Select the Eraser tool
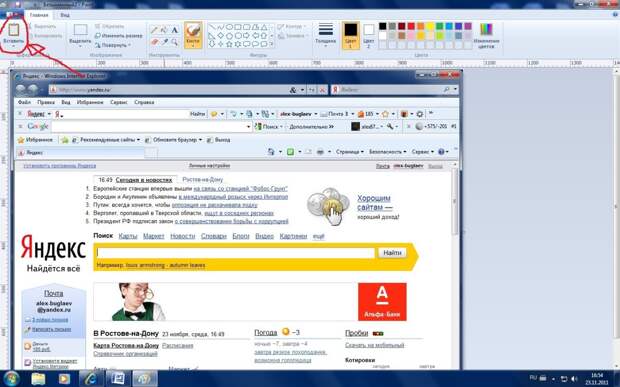The height and width of the screenshot is (387, 620). coord(154,42)
